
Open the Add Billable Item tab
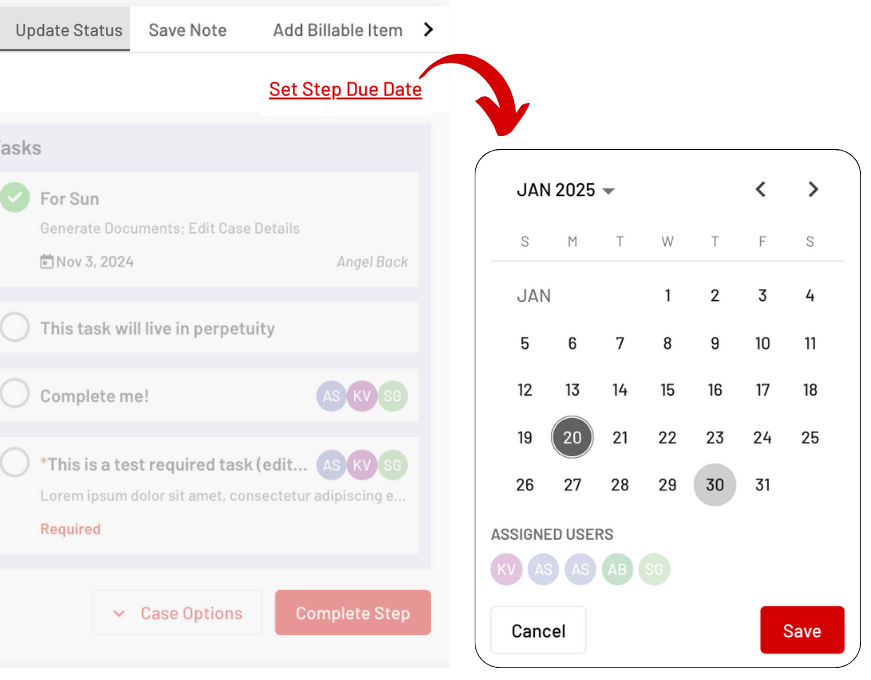[337, 30]
